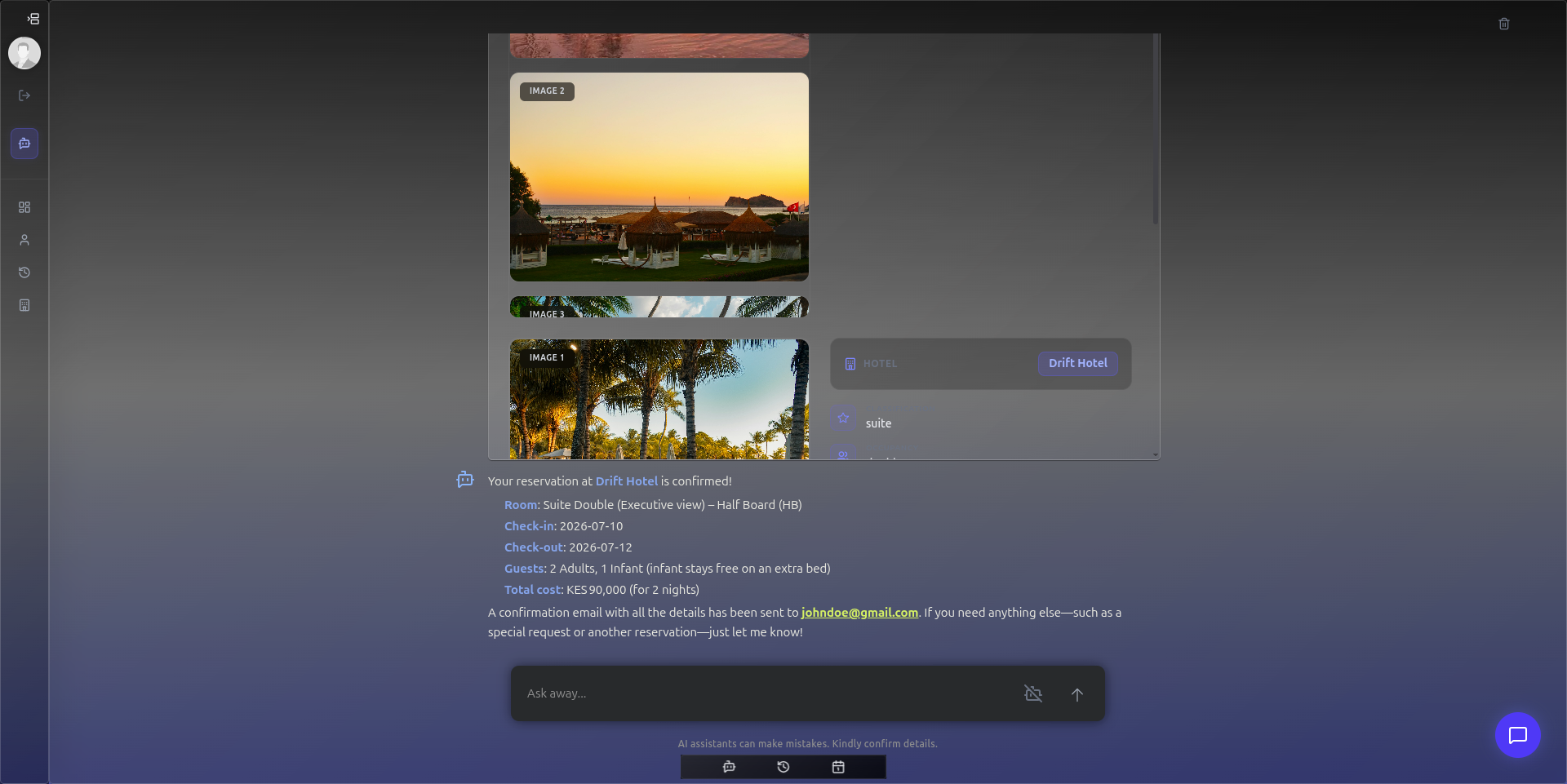Toggle the crossed-out bot icon in input box
Image resolution: width=1567 pixels, height=784 pixels.
[x=1033, y=693]
